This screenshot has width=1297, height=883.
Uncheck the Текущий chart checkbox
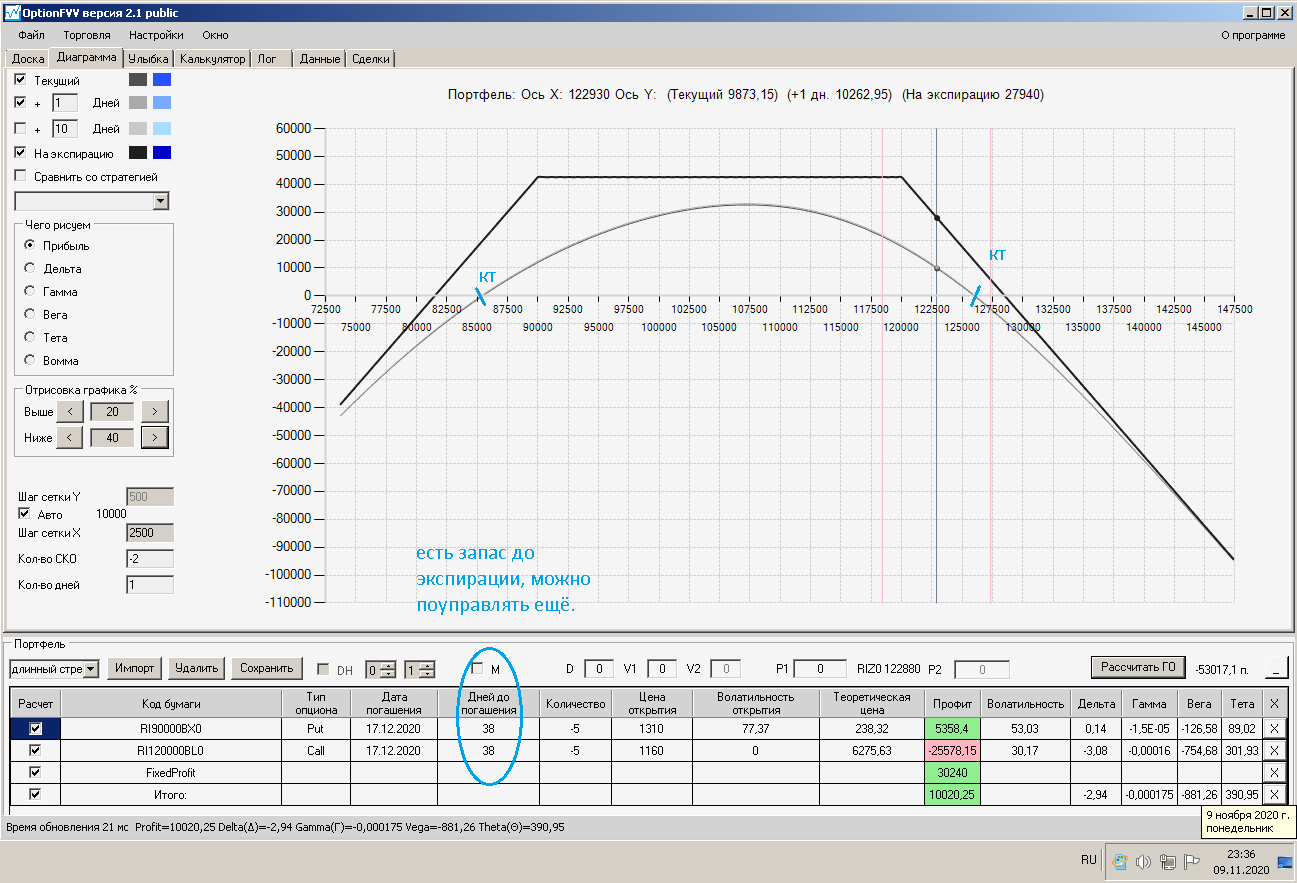click(x=21, y=79)
